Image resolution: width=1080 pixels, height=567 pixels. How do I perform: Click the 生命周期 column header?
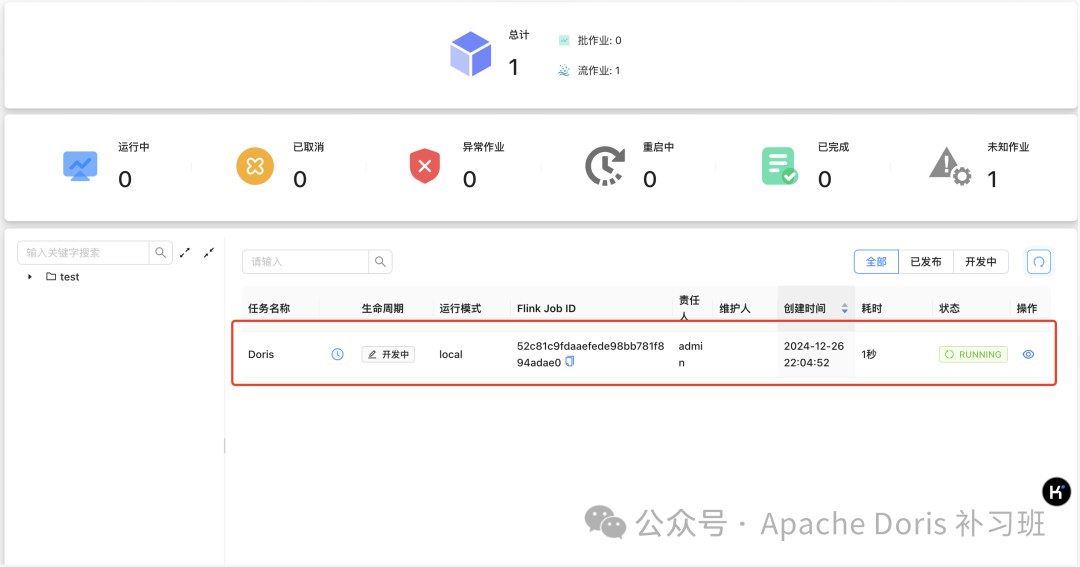[382, 309]
